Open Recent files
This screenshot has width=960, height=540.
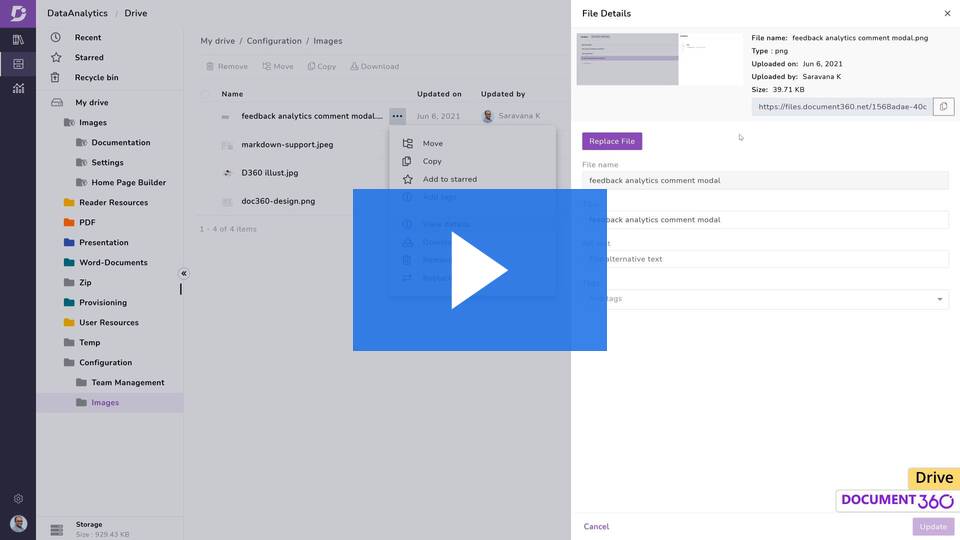pos(88,37)
